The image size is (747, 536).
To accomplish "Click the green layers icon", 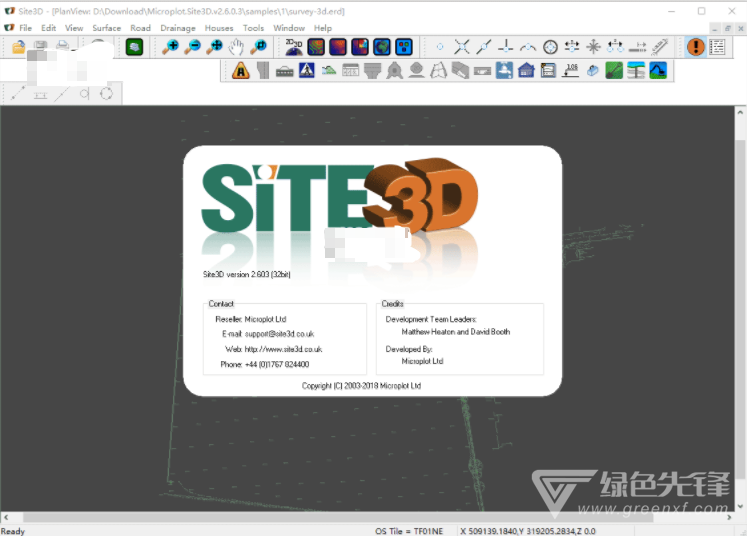I will tap(134, 47).
